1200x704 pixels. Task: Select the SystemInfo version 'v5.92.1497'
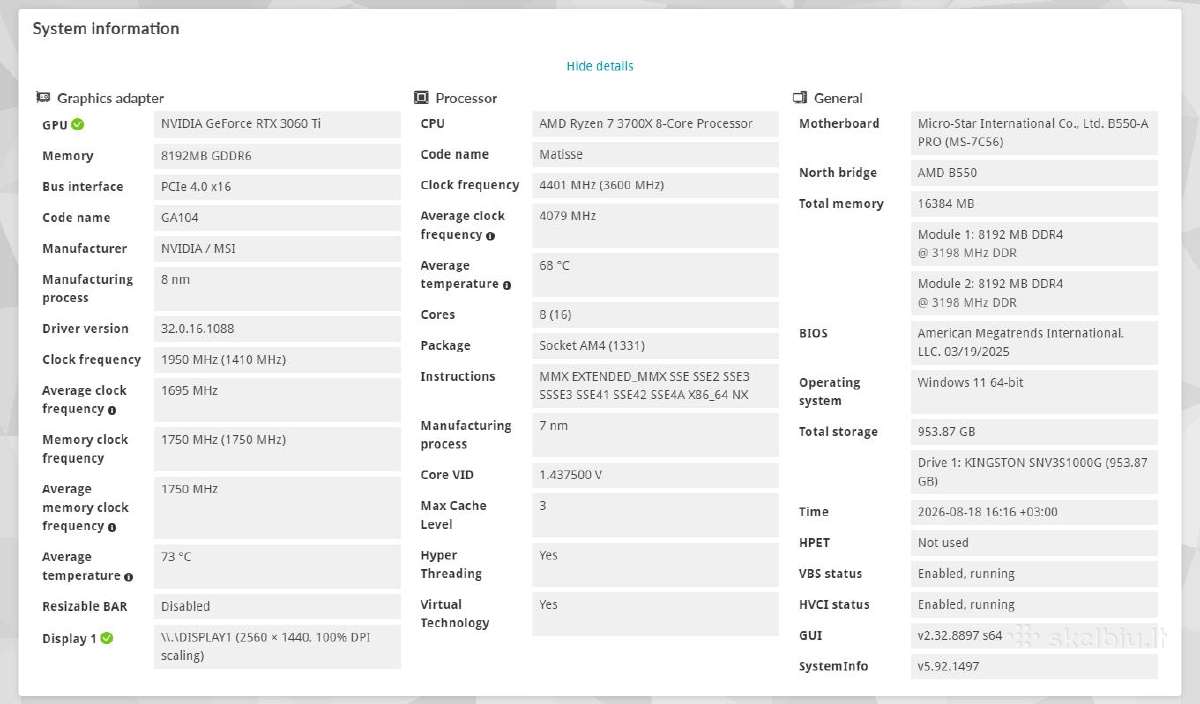pyautogui.click(x=1034, y=666)
